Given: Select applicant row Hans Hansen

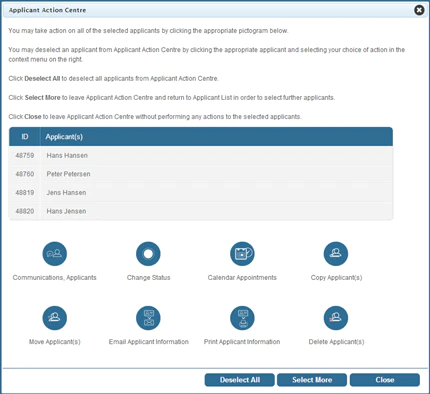Looking at the screenshot, I should 201,155.
